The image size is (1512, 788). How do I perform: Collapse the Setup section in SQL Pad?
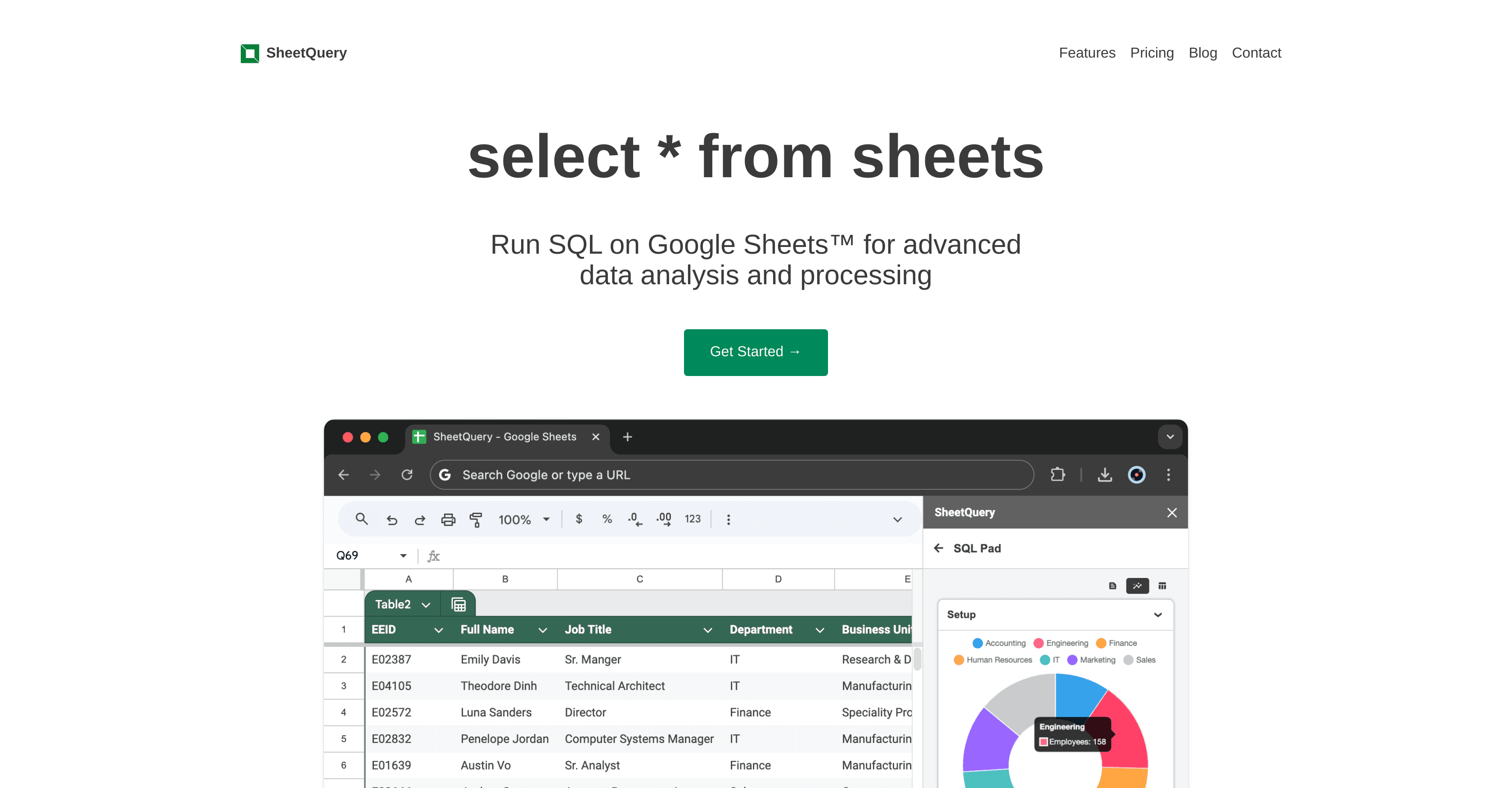[1158, 614]
